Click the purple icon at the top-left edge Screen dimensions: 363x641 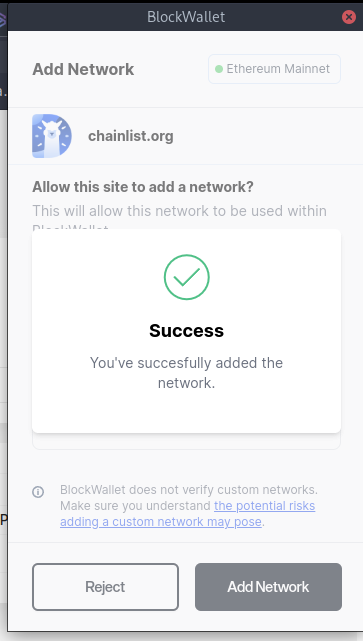tap(2, 19)
